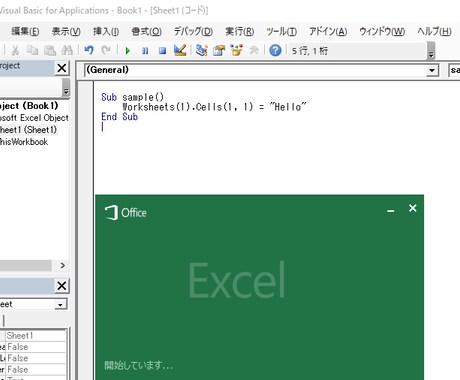
Task: Run the macro with the green play icon
Action: coord(127,51)
